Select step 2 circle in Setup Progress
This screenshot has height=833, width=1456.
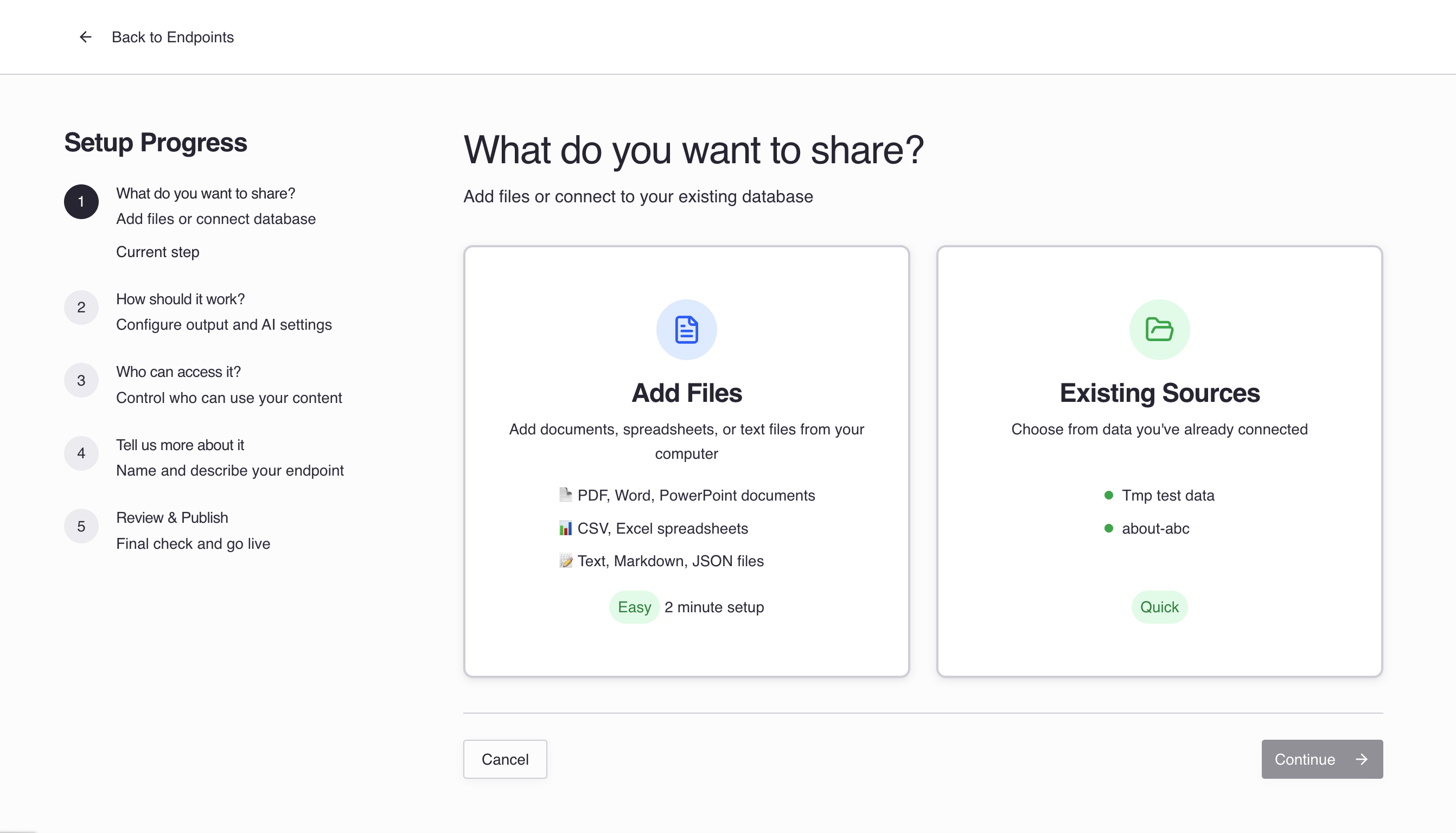click(x=81, y=307)
